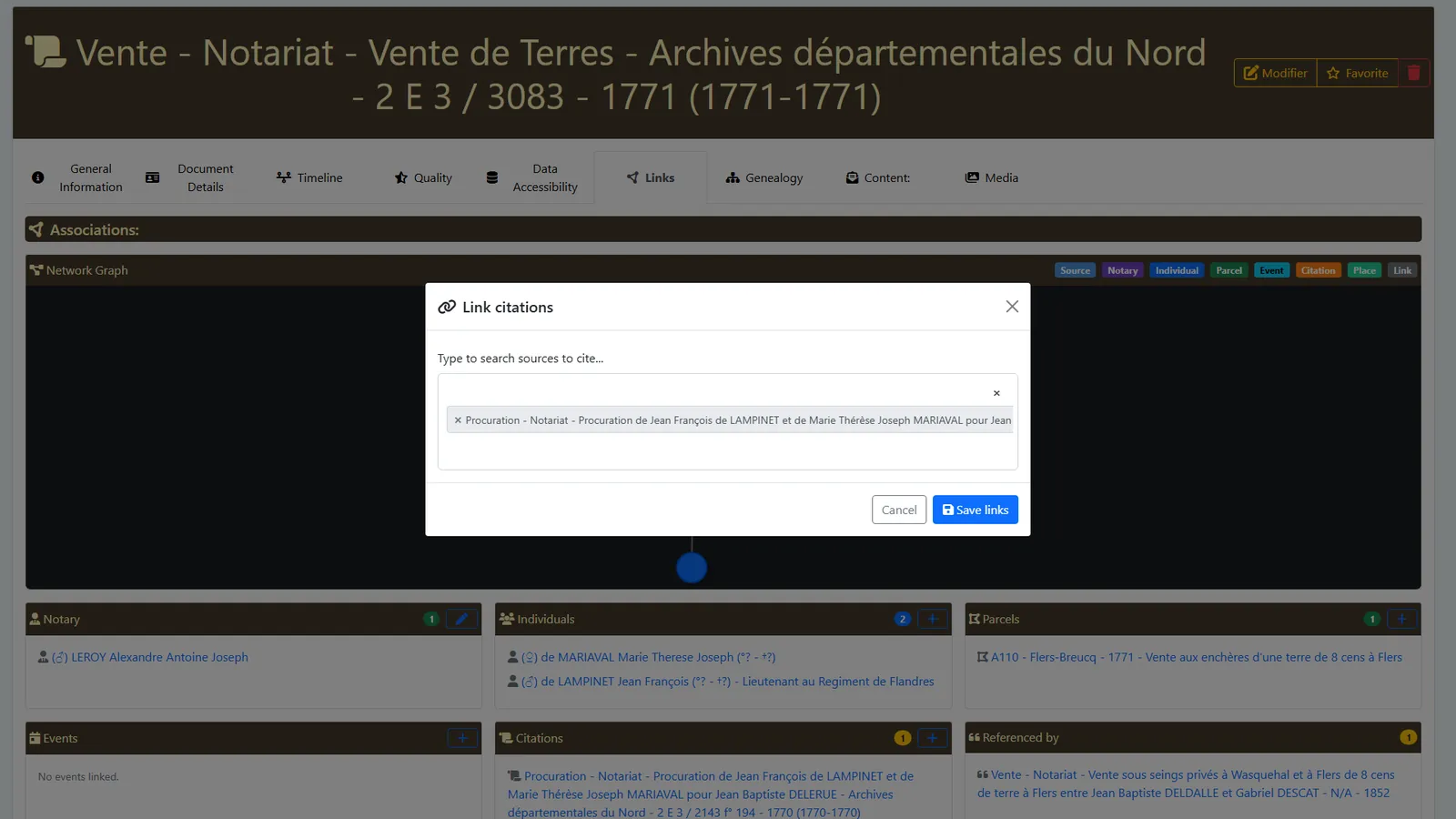Click Save links button

pos(975,510)
